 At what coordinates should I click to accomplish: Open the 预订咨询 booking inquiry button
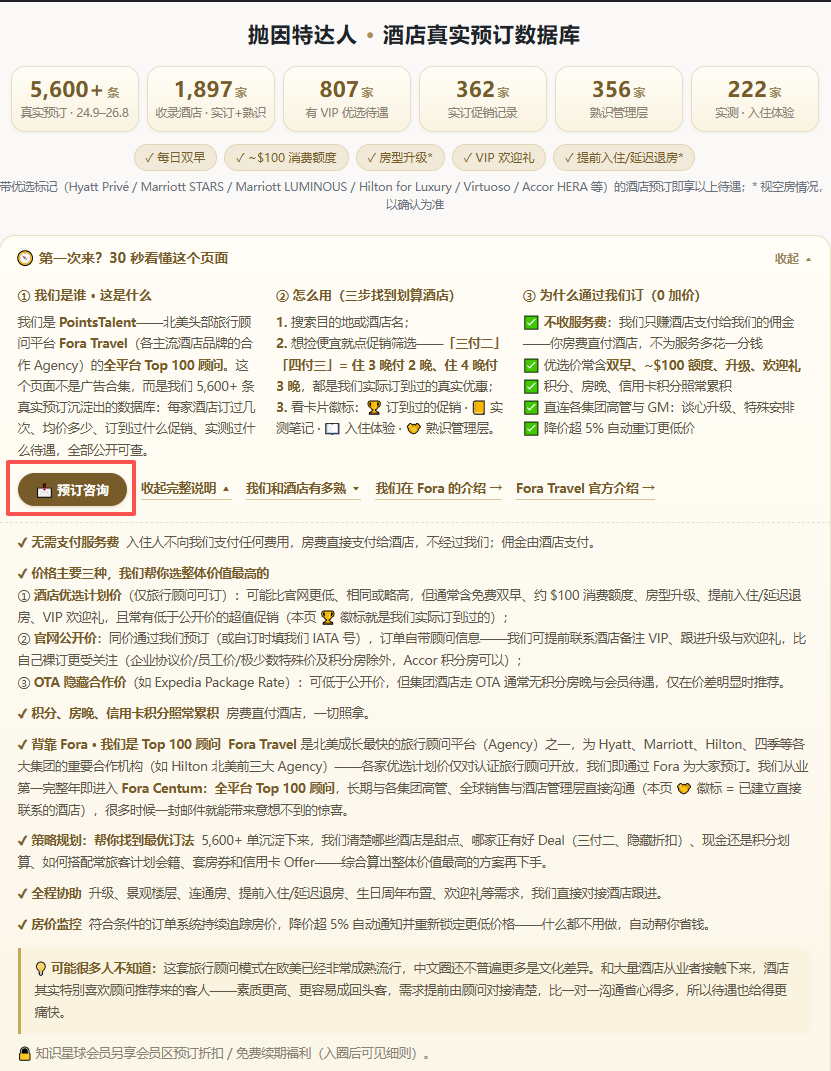coord(72,490)
